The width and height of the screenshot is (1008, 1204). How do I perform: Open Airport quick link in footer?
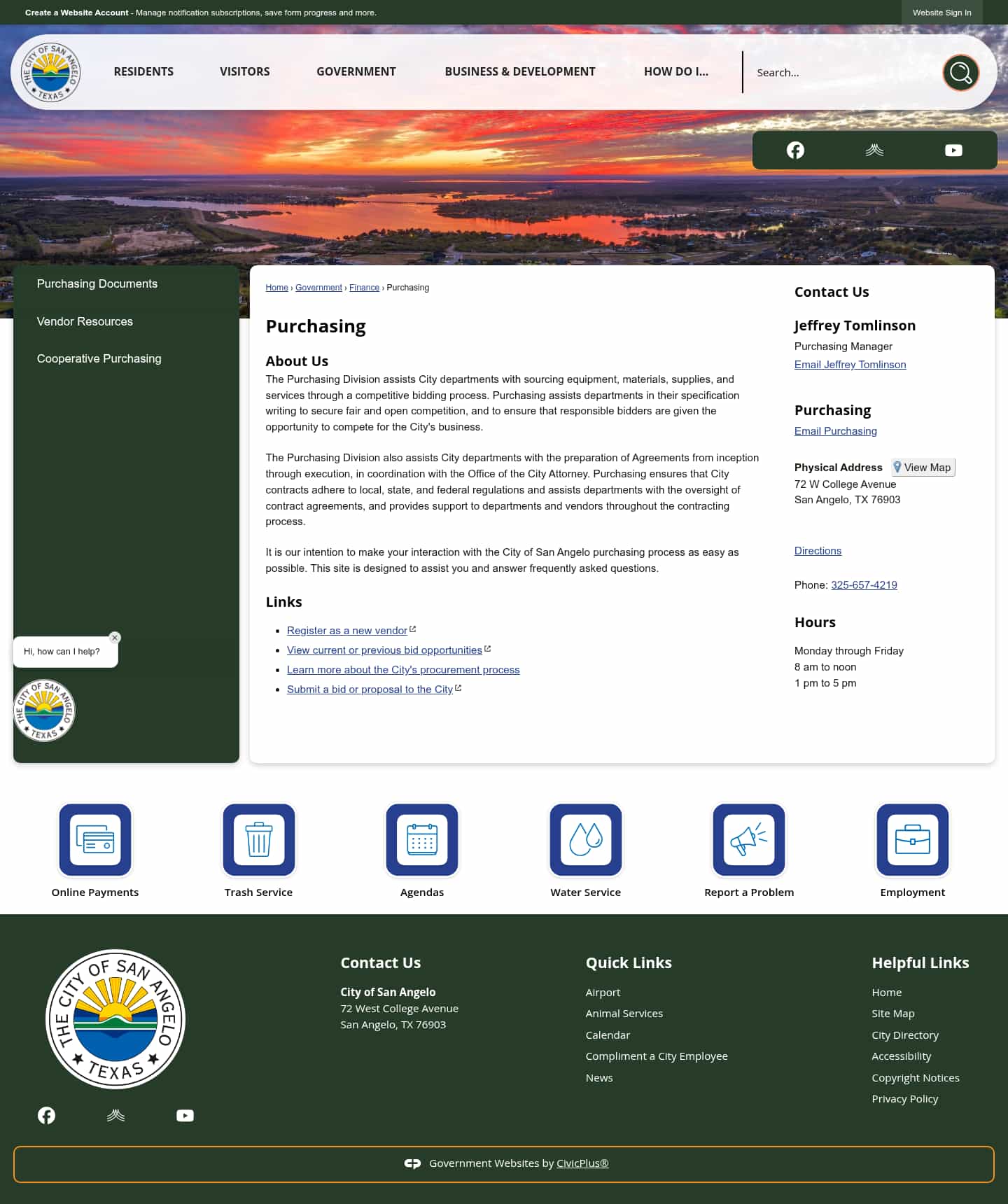click(603, 993)
